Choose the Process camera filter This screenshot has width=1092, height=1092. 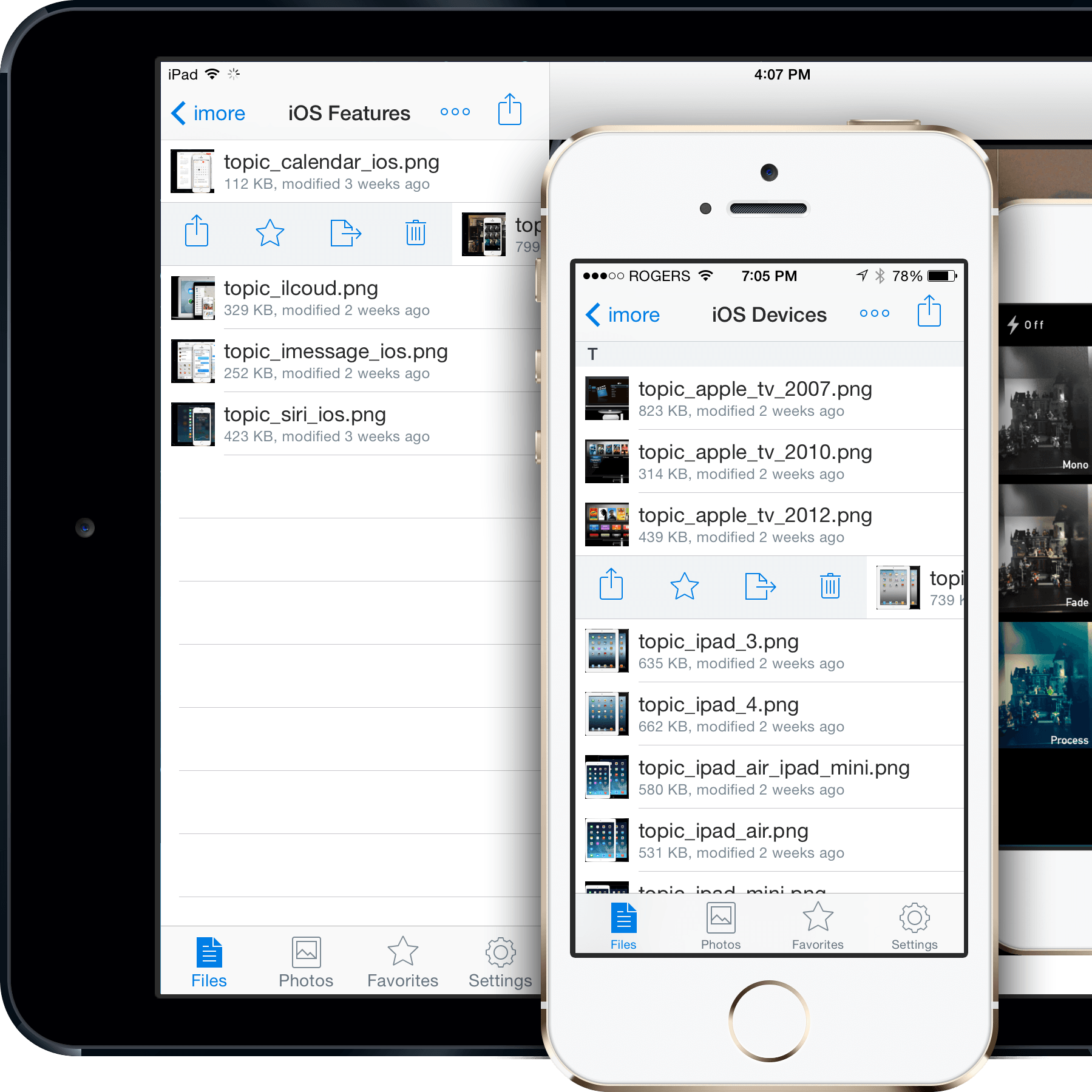tap(1045, 685)
